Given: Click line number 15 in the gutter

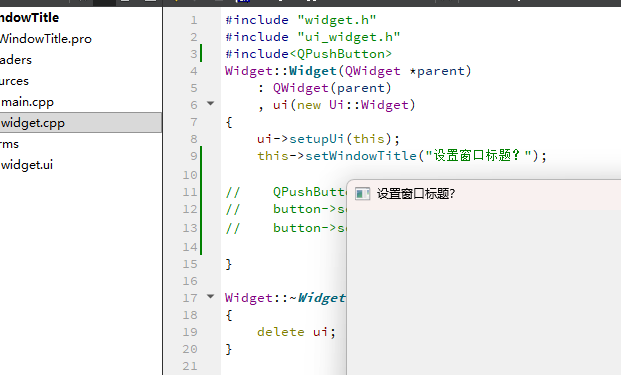Looking at the screenshot, I should coord(190,264).
